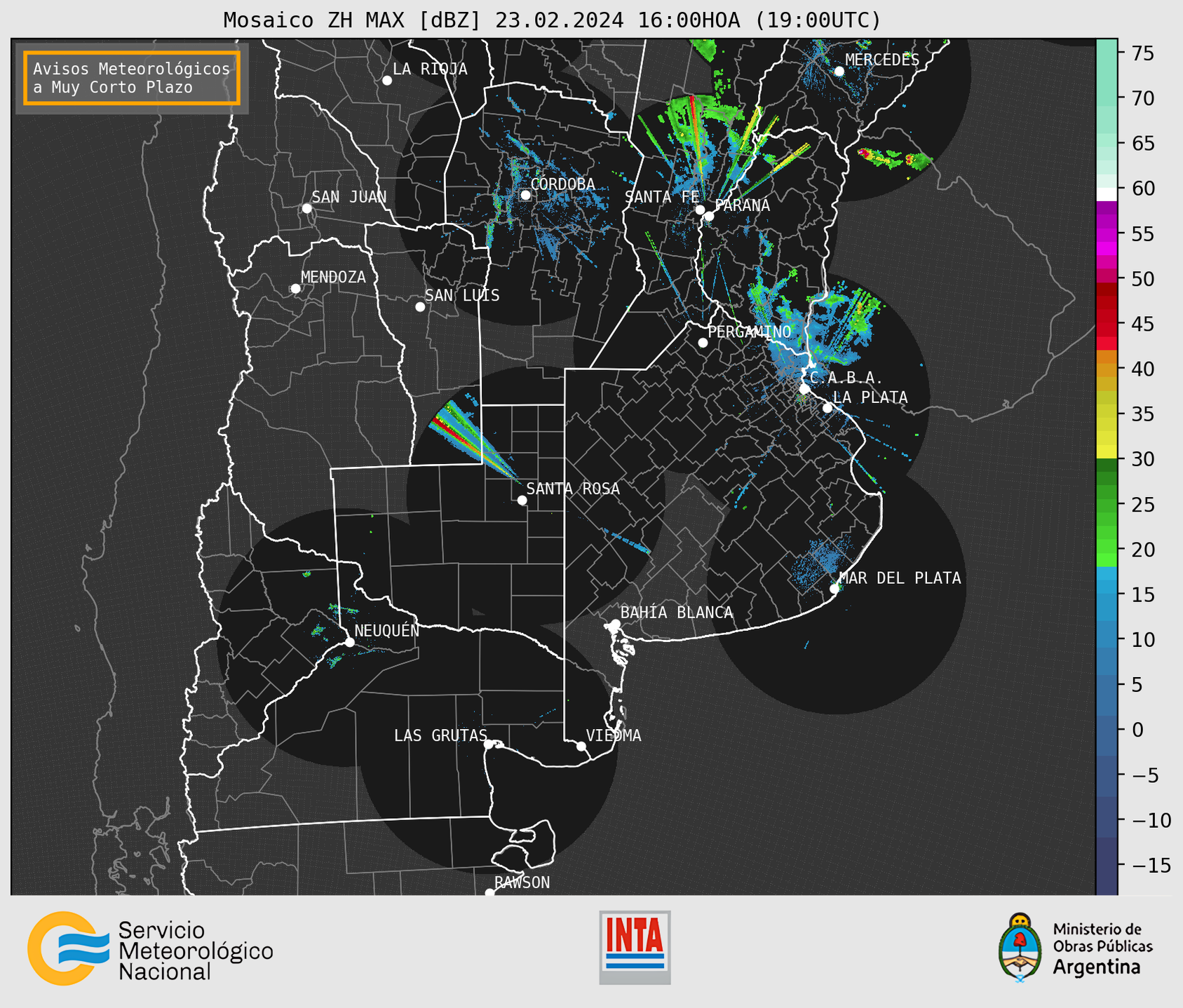This screenshot has height=1008, width=1183.
Task: Click the green 25 dBZ color band
Action: pyautogui.click(x=1107, y=505)
